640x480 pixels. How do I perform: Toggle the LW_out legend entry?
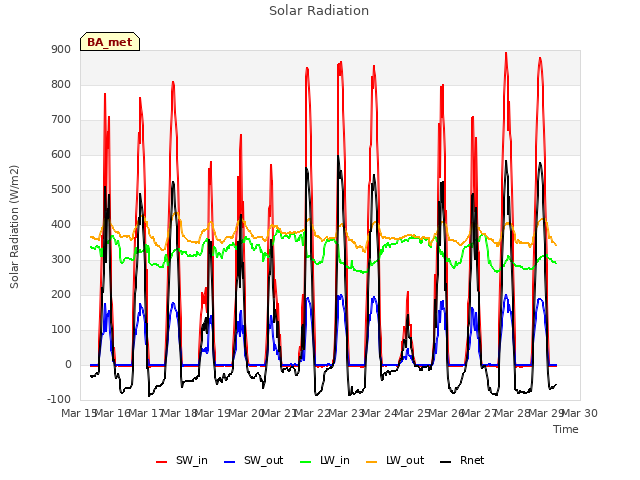(395, 461)
